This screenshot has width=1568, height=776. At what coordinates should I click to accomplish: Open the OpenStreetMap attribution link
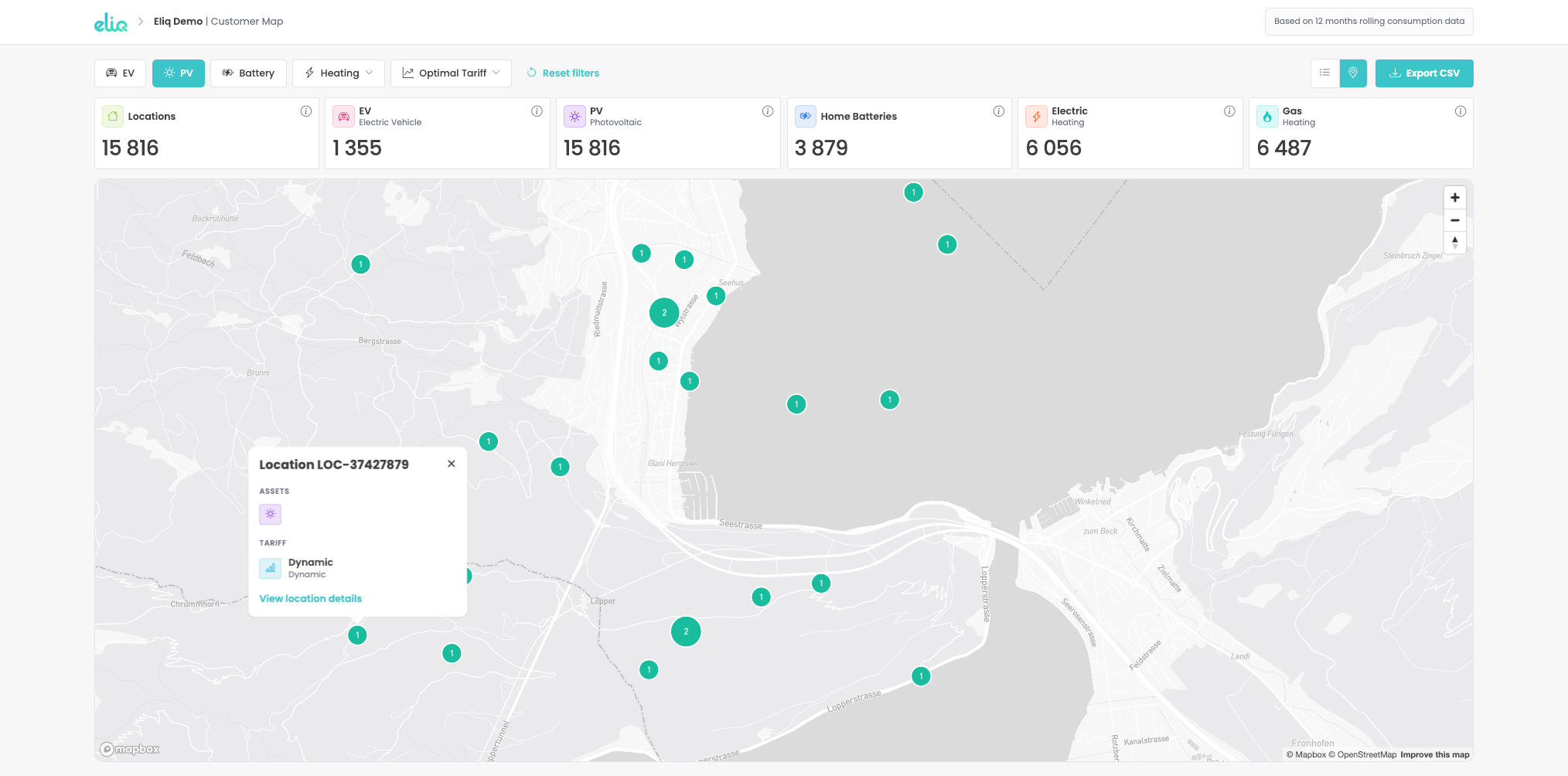[x=1362, y=754]
